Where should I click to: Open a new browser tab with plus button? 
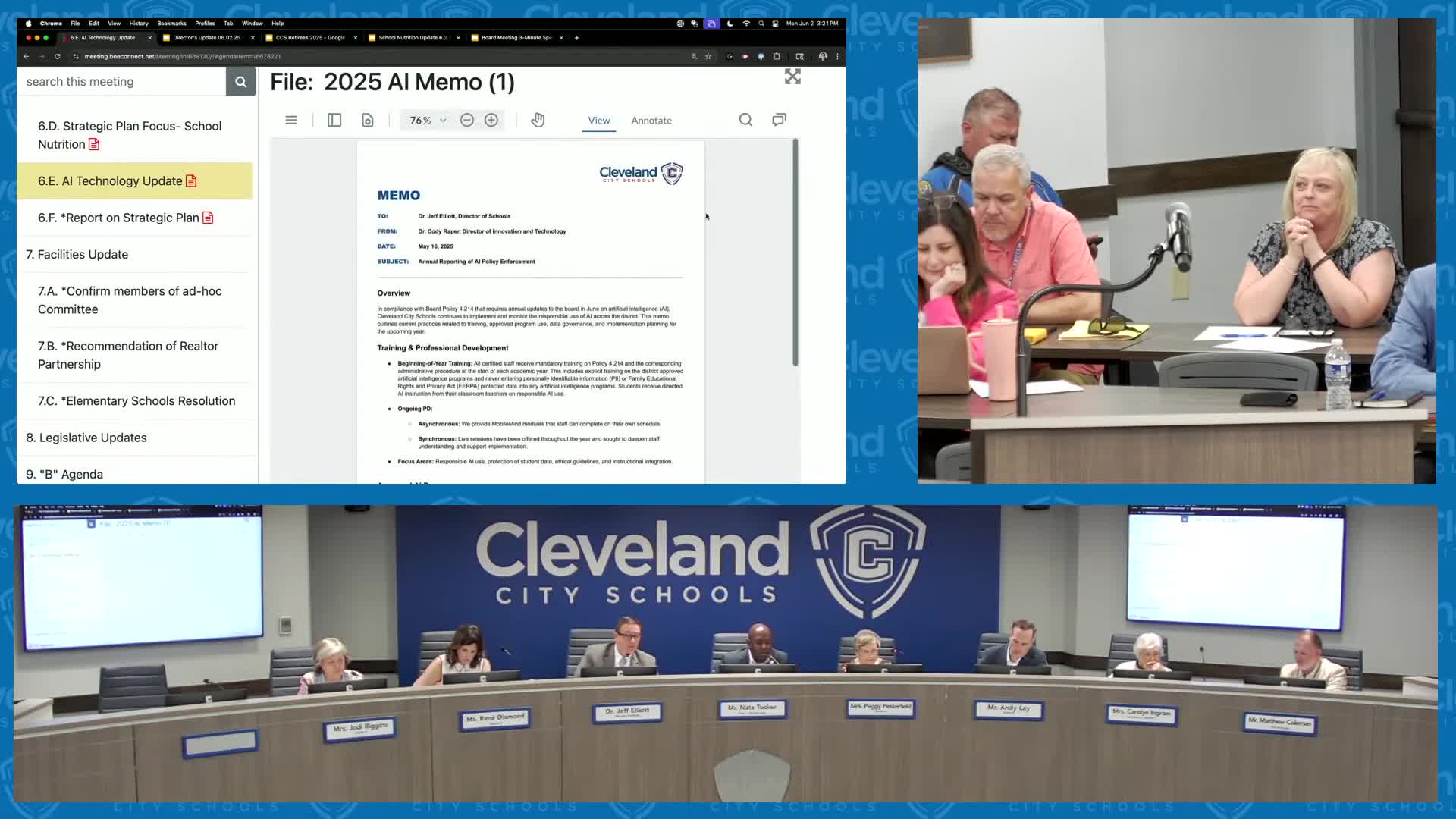click(577, 37)
